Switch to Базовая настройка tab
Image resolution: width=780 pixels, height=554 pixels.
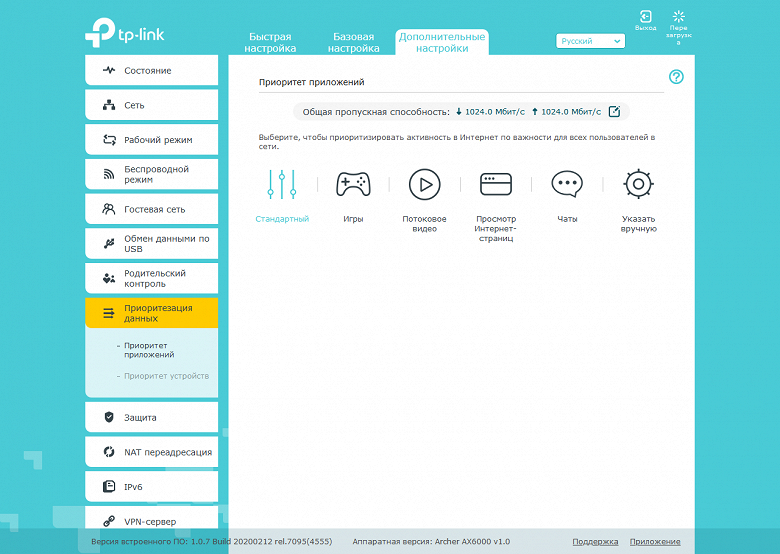(x=354, y=42)
